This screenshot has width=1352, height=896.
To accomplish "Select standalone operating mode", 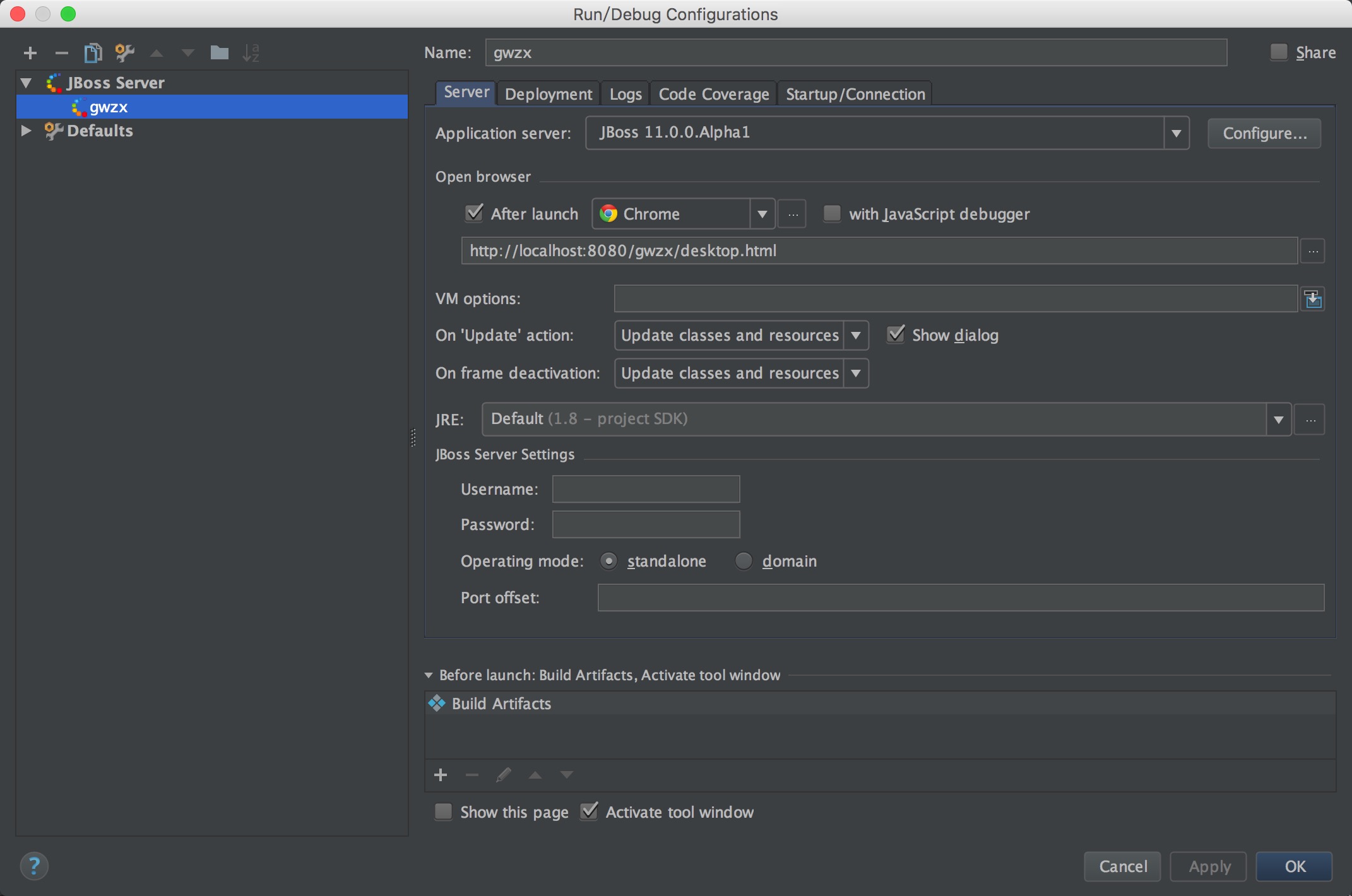I will (608, 561).
